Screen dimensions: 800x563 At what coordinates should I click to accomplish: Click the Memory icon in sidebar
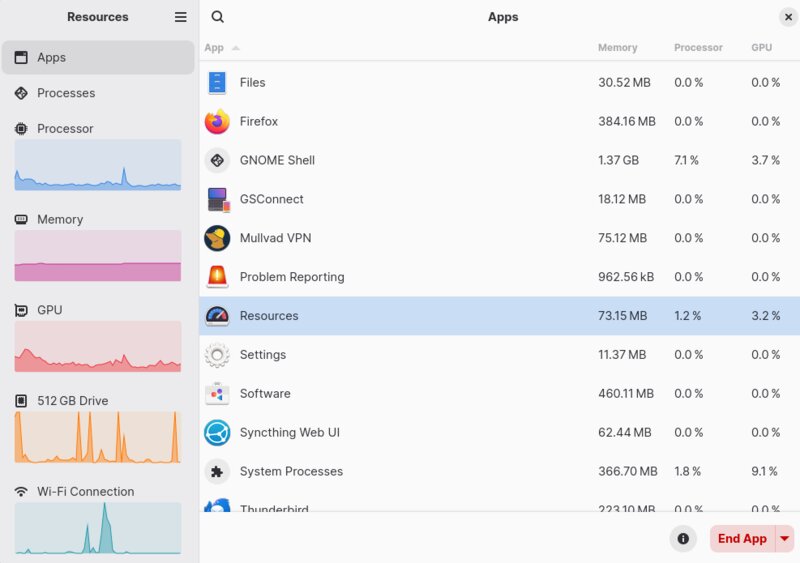[x=21, y=219]
